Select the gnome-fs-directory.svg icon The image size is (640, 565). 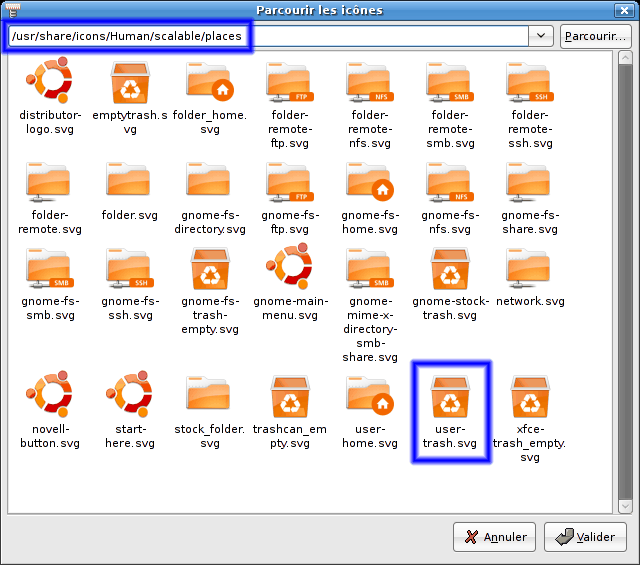tap(208, 179)
